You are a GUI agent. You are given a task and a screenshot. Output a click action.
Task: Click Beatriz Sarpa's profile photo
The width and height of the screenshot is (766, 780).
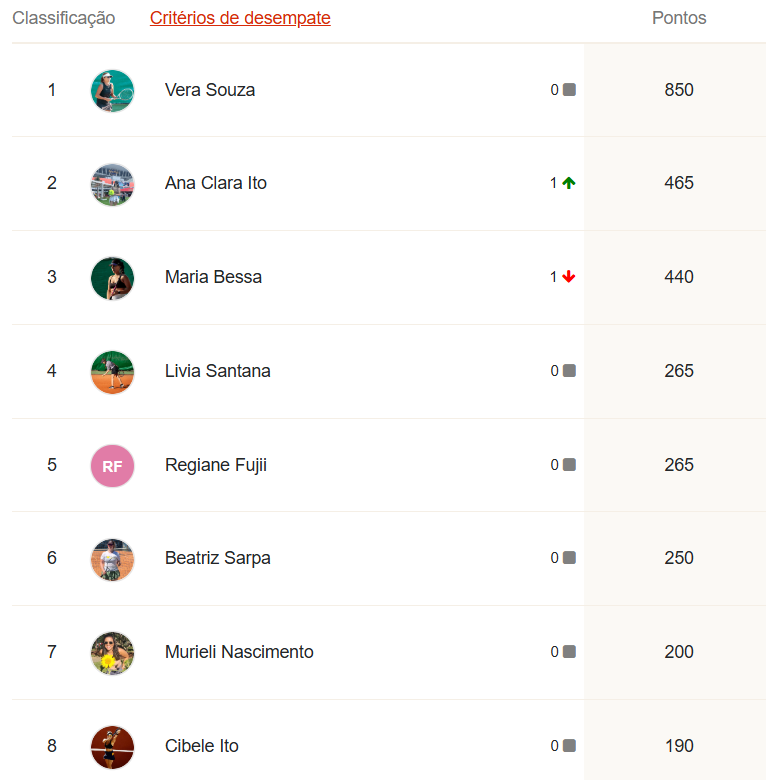112,560
